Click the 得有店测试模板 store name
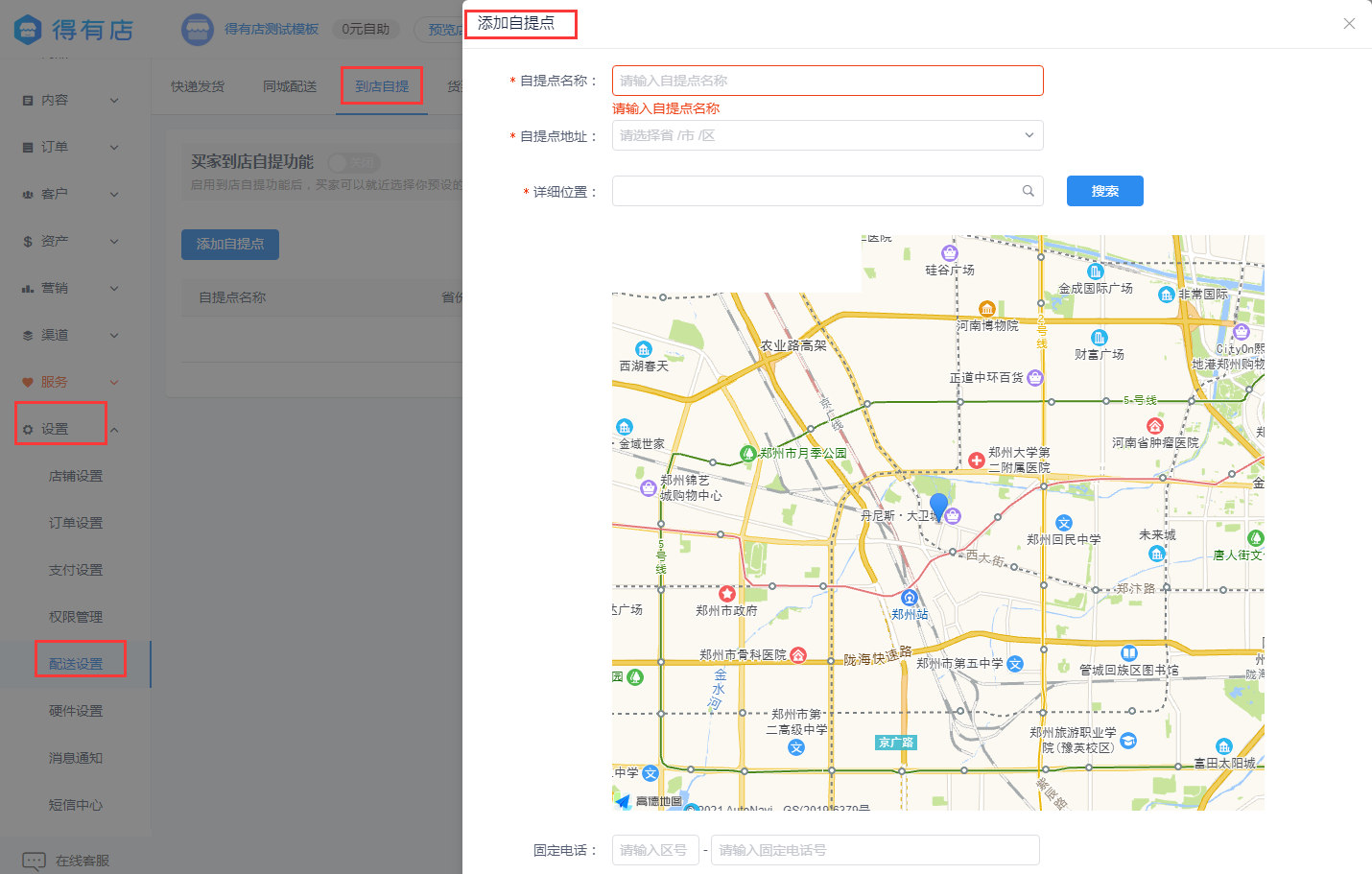Screen dimensions: 1372x874 click(272, 30)
